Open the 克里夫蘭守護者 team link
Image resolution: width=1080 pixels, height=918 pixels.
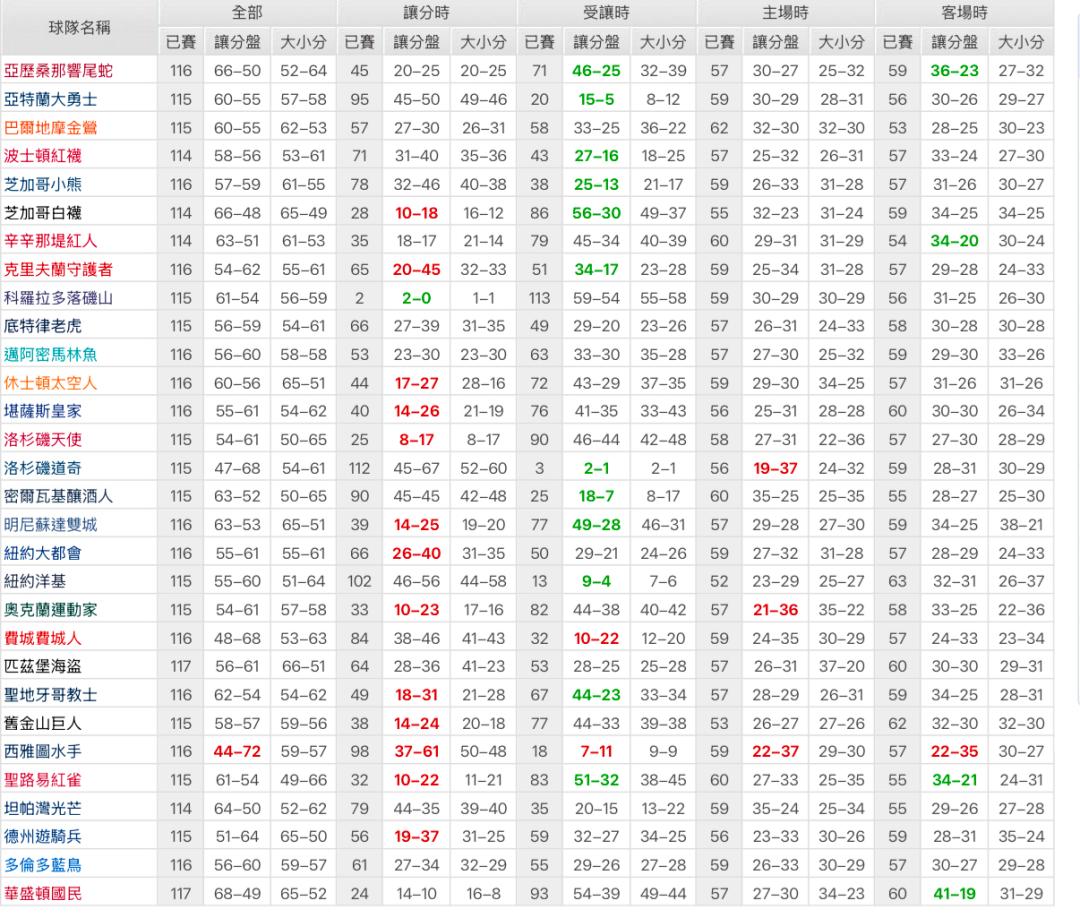[58, 270]
